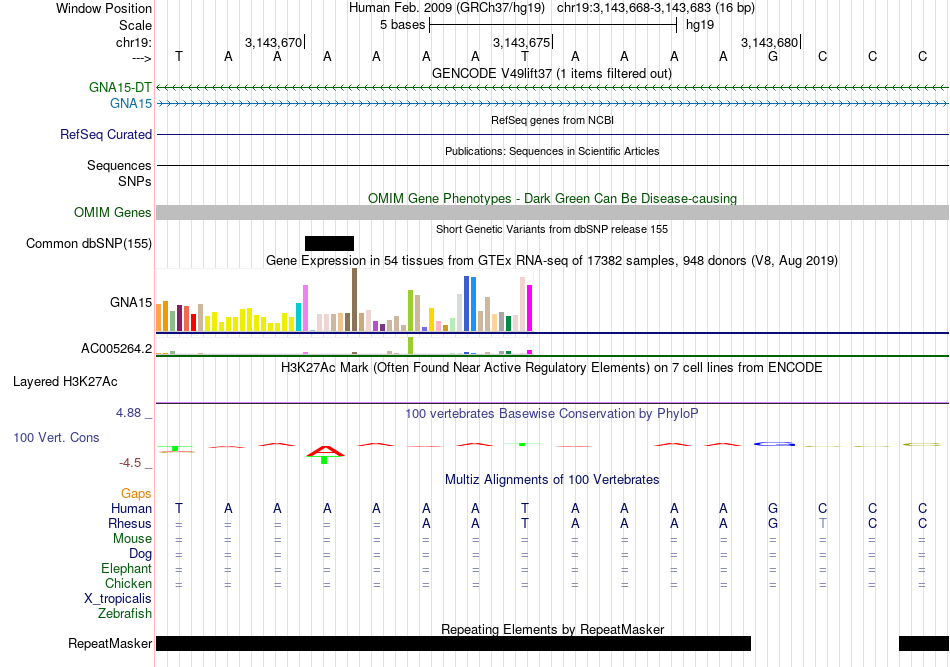Viewport: 950px width, 667px height.
Task: Click the SNPs track label
Action: (x=135, y=181)
